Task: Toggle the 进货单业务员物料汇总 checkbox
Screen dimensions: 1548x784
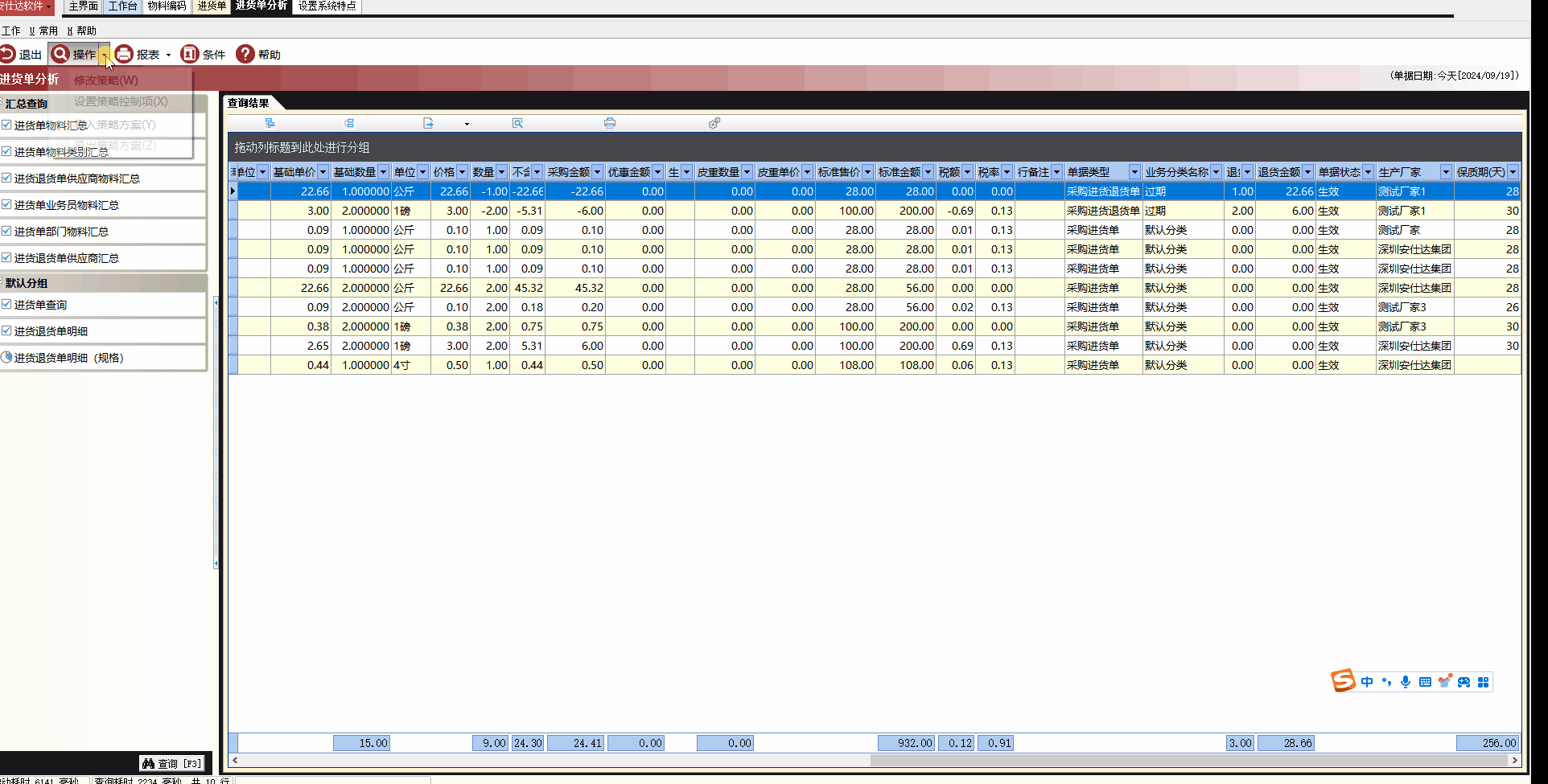Action: pyautogui.click(x=6, y=204)
